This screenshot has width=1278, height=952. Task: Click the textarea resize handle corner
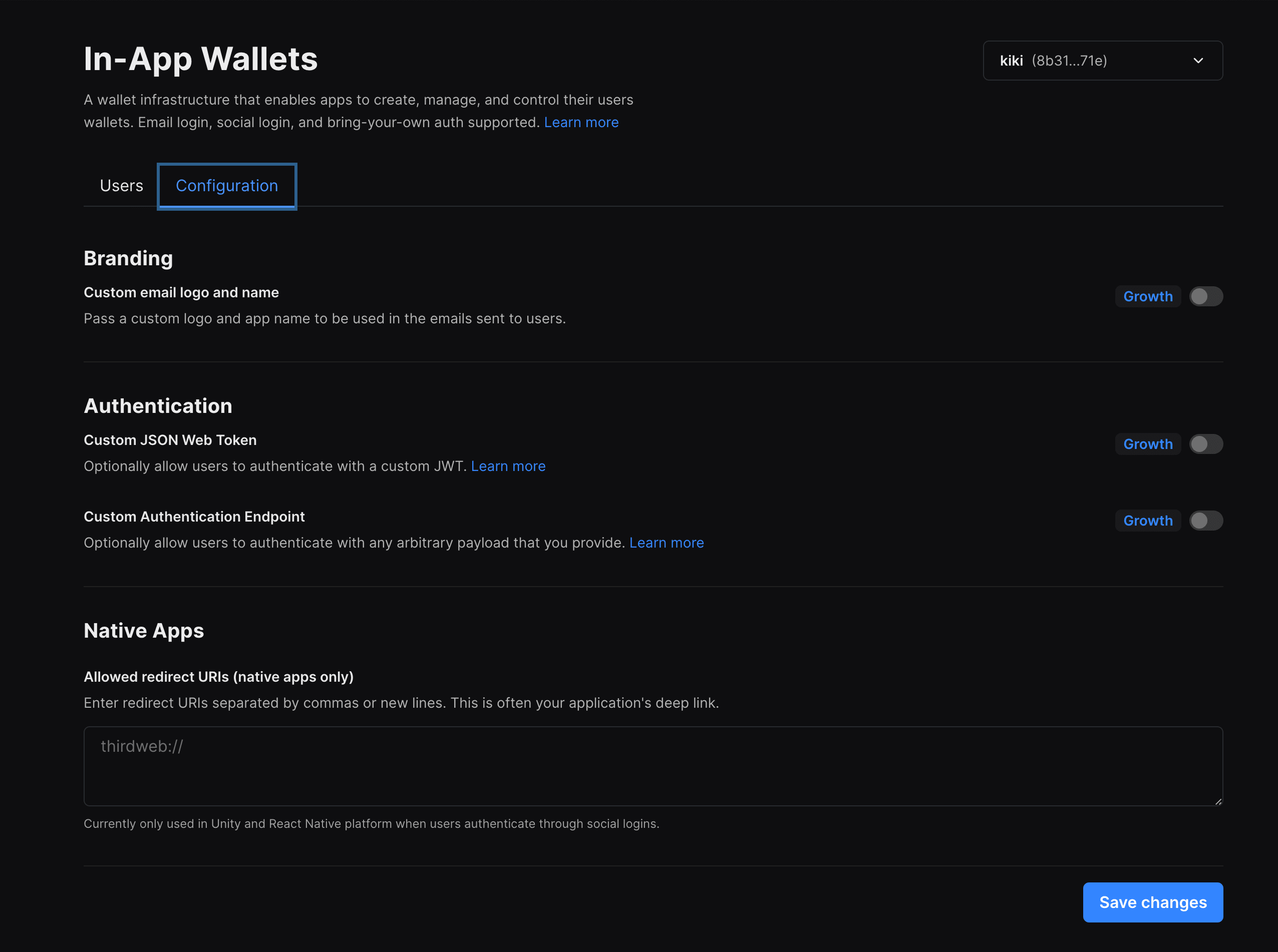[x=1217, y=801]
